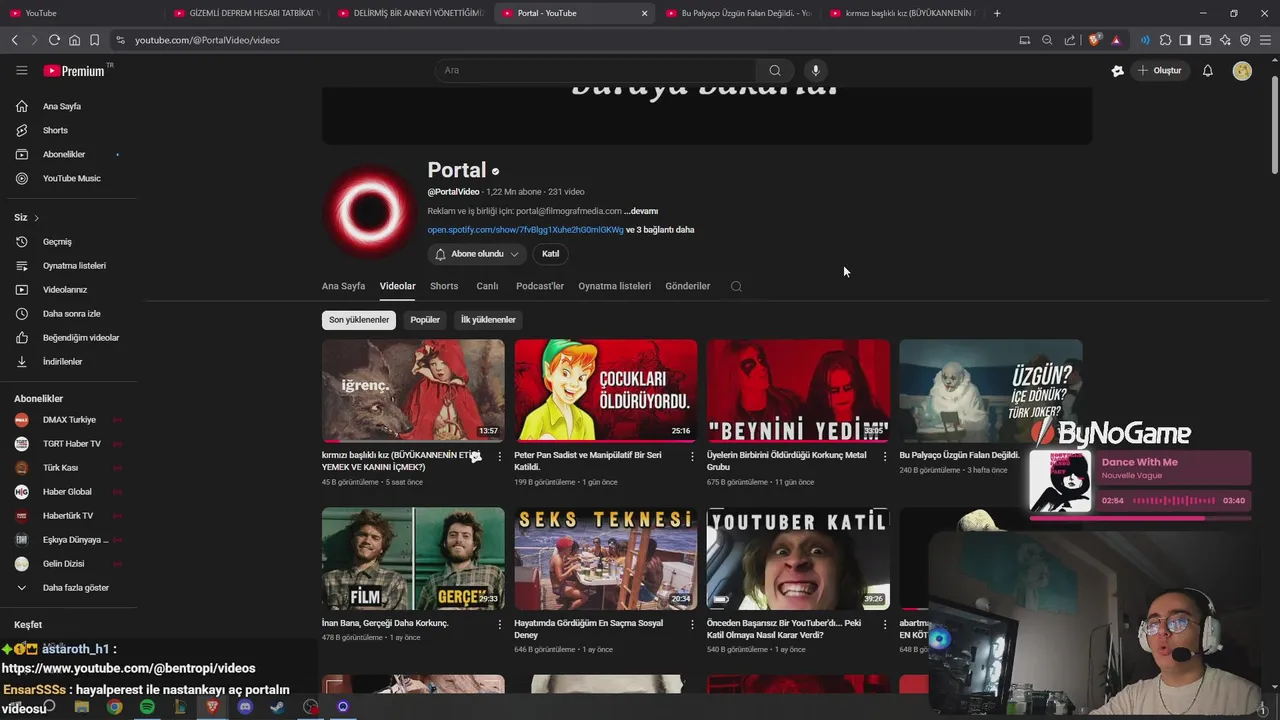Switch to the channel Shorts tab
Screen dimensions: 1280x720
(444, 286)
